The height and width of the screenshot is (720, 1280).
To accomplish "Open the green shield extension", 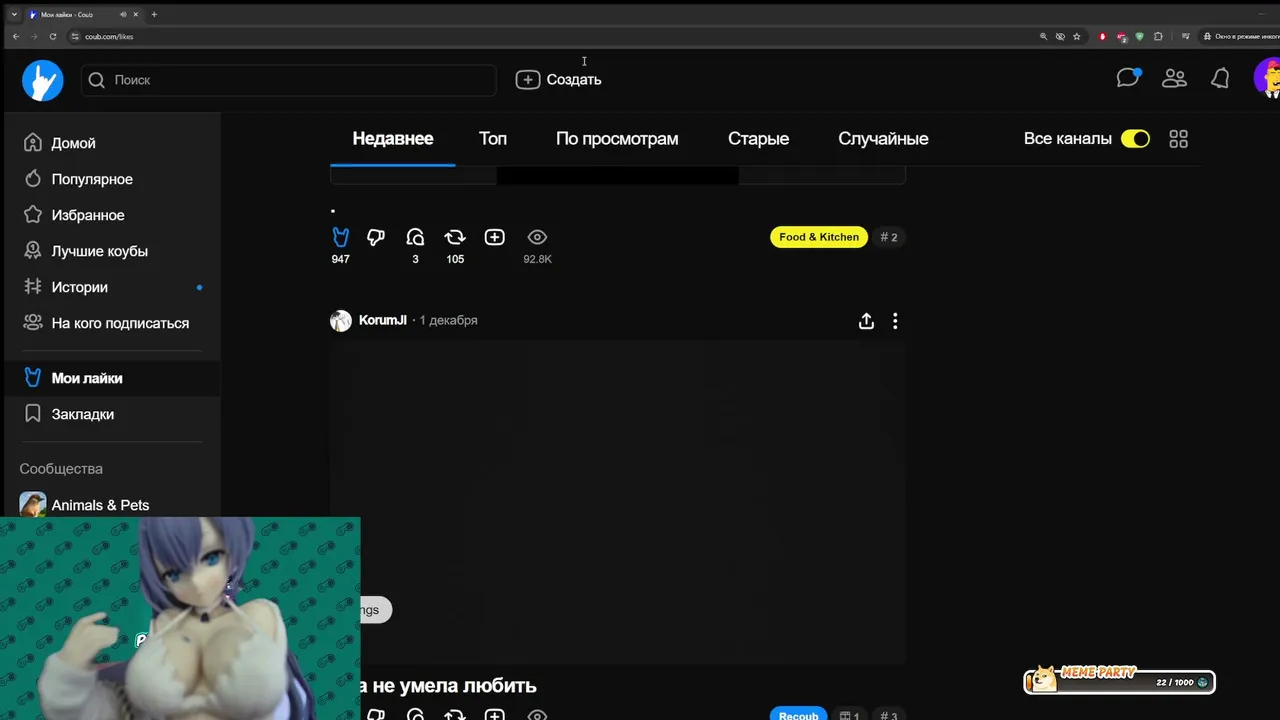I will pos(1139,36).
